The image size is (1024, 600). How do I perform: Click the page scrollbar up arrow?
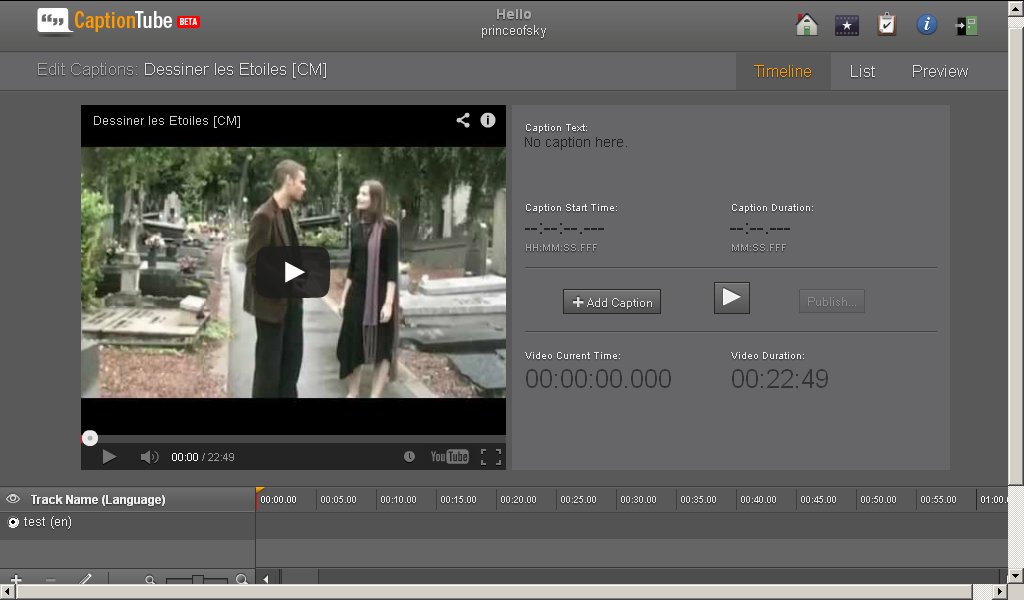coord(1016,7)
